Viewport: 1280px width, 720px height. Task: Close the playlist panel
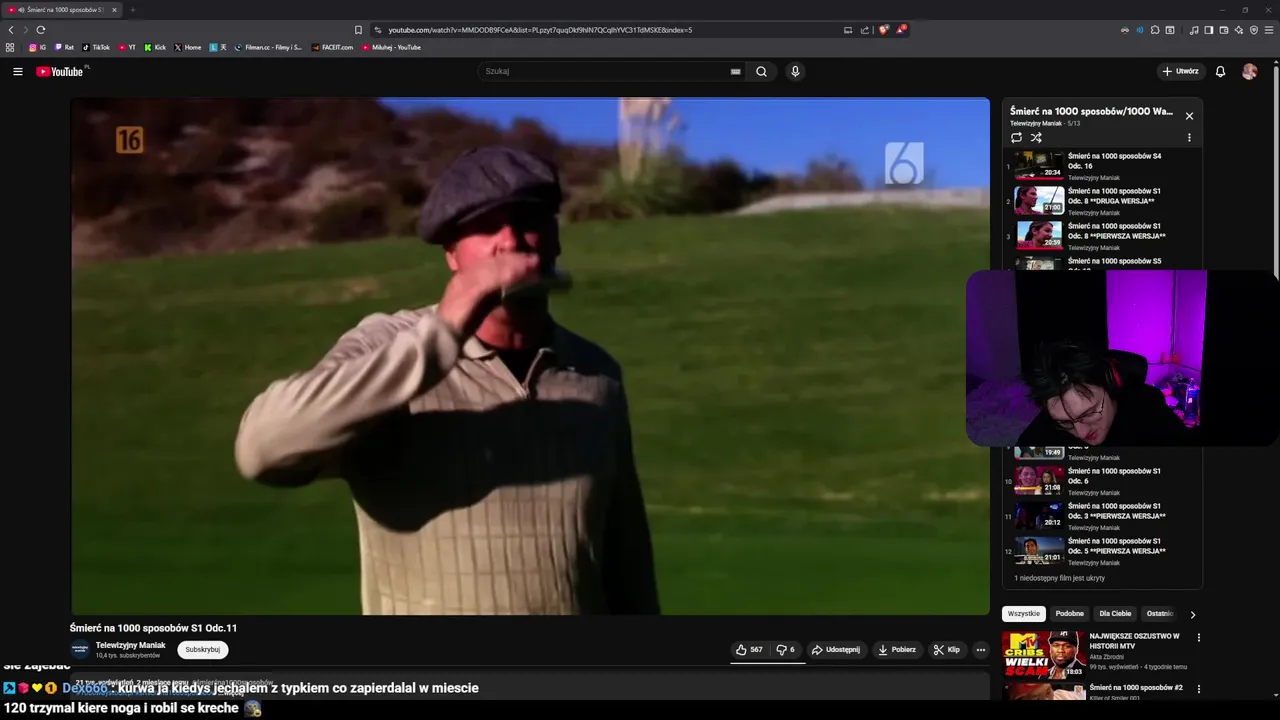1189,116
